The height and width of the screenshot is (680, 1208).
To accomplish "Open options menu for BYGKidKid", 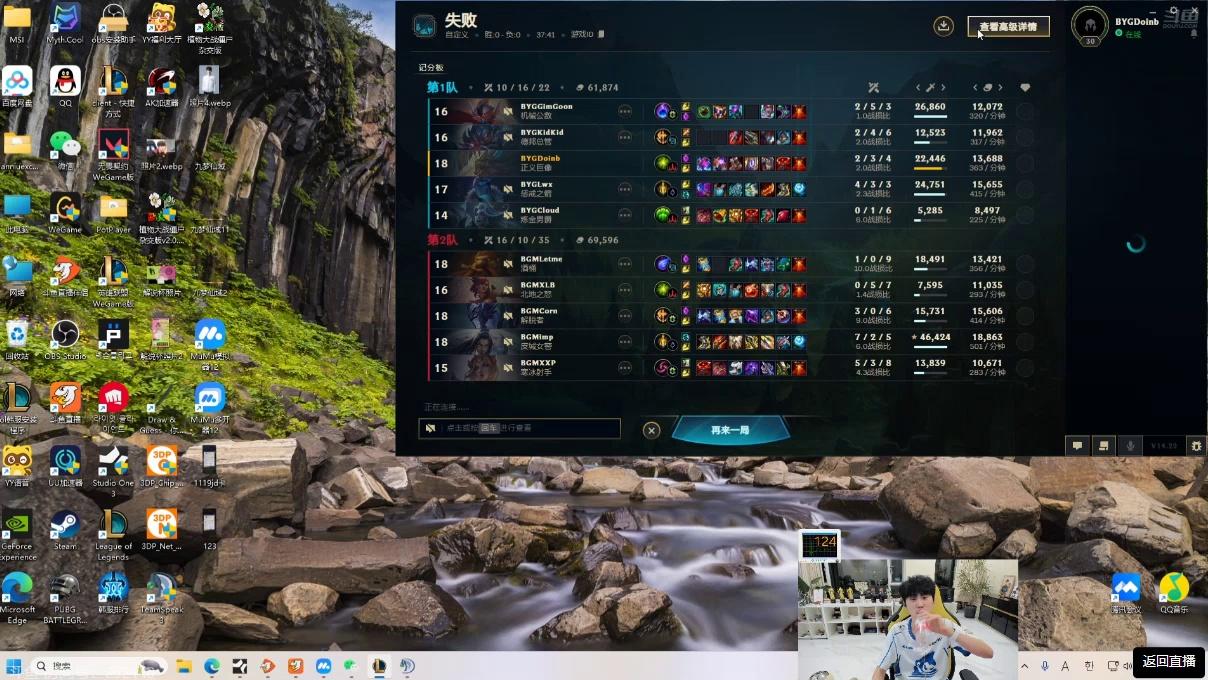I will tap(625, 137).
